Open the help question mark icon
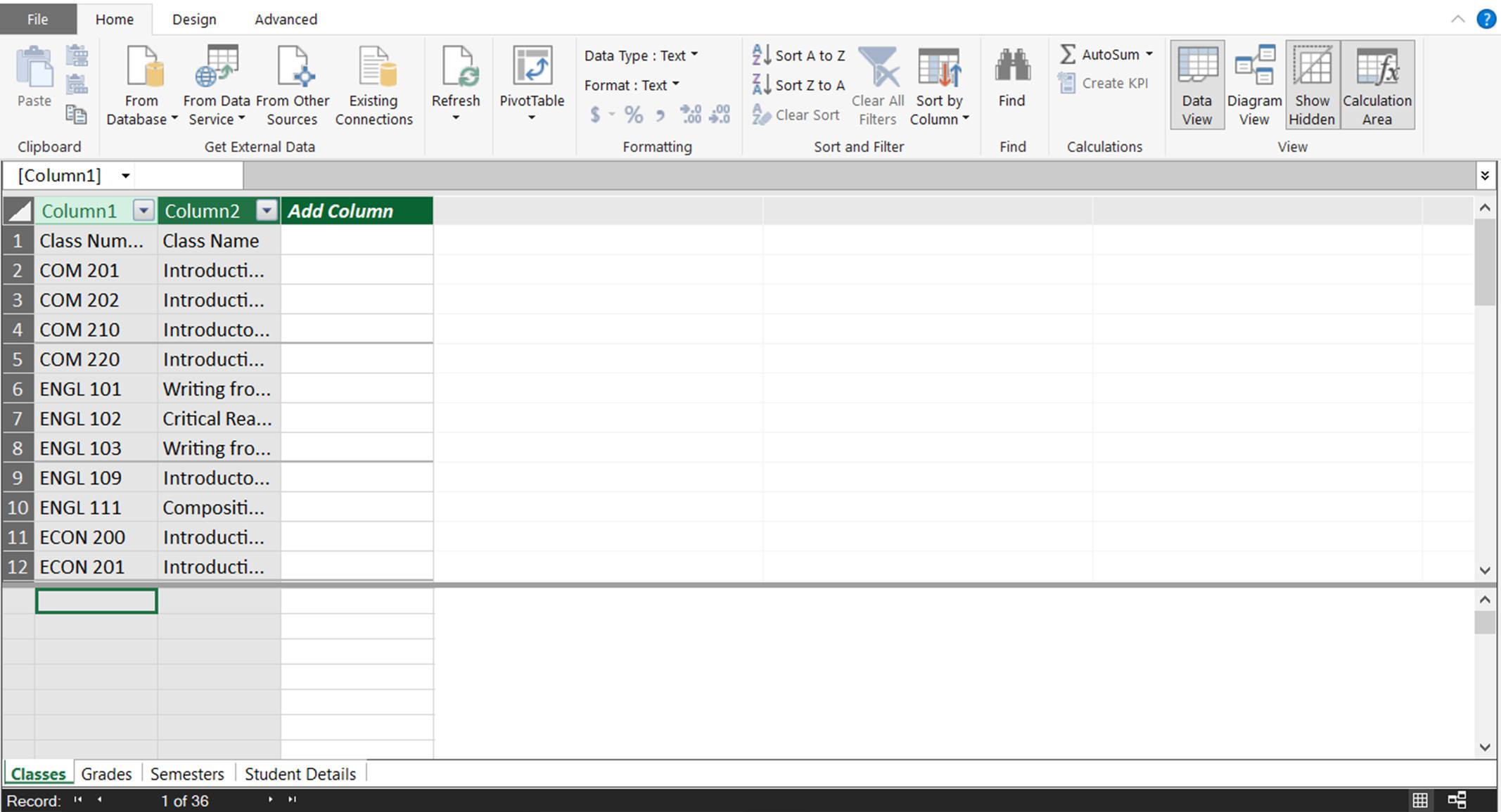Viewport: 1501px width, 812px height. [1486, 19]
